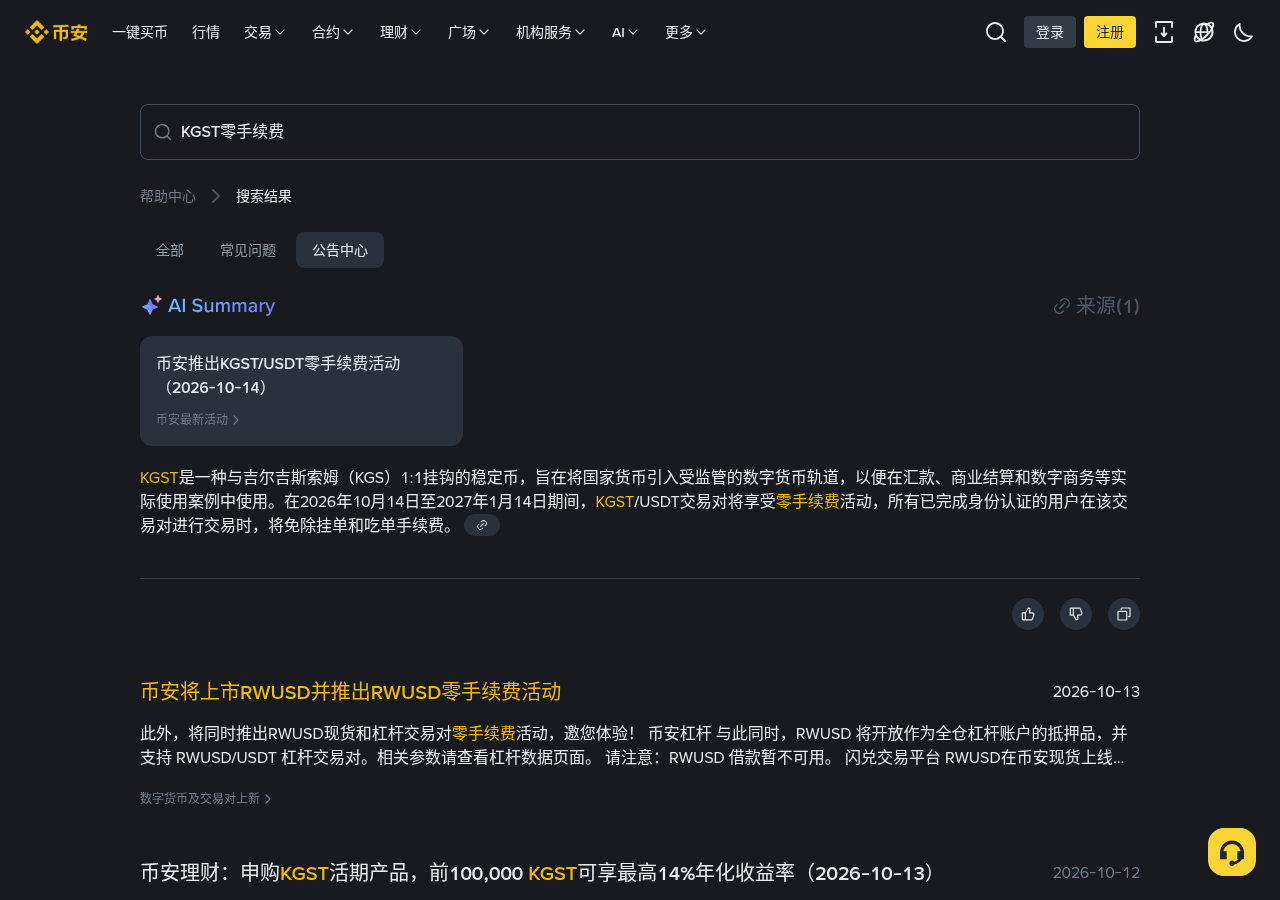Copy the AI summary text
The width and height of the screenshot is (1280, 900).
click(x=1124, y=614)
